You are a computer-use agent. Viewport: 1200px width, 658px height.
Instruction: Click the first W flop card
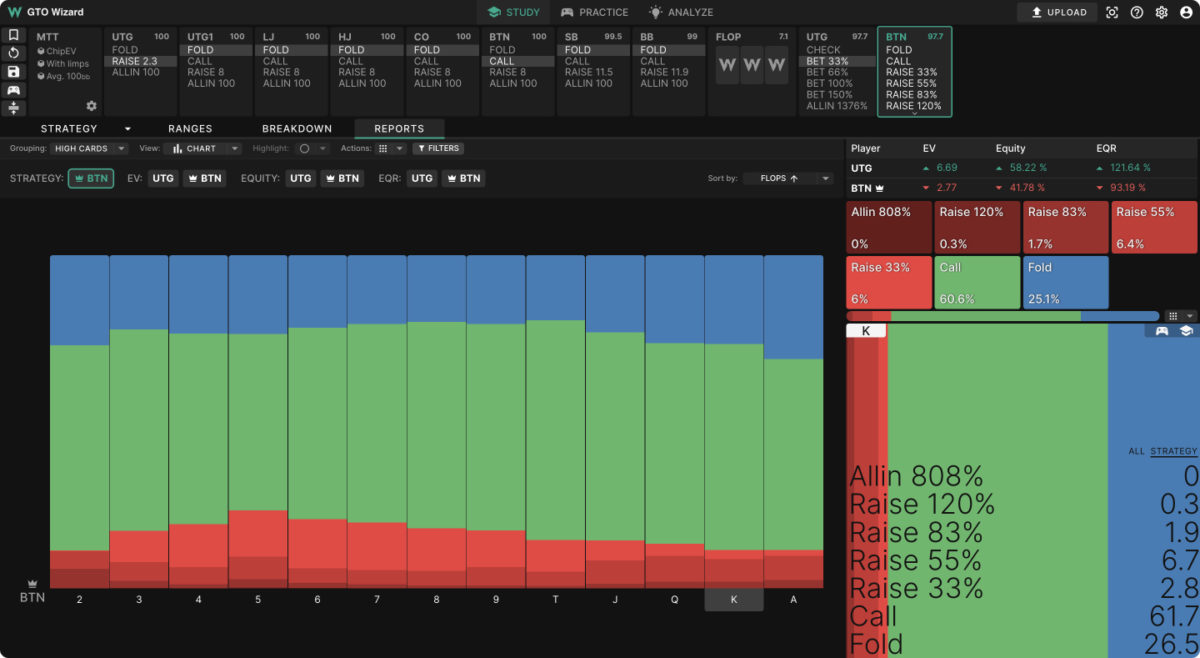(x=727, y=65)
